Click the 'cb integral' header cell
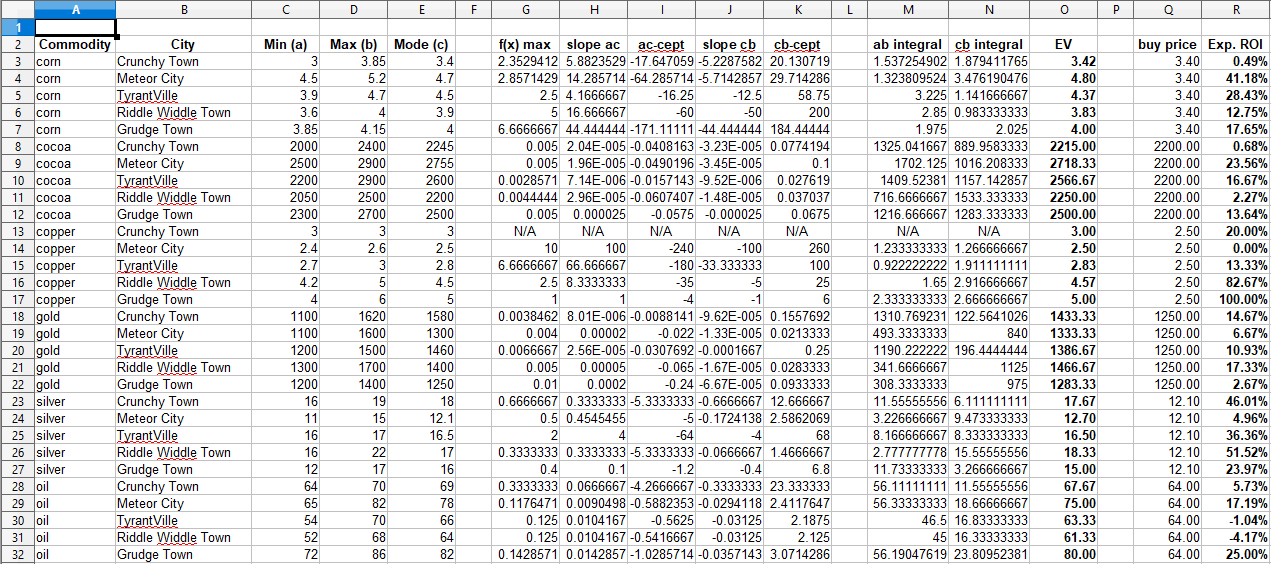This screenshot has height=564, width=1271. coord(989,44)
